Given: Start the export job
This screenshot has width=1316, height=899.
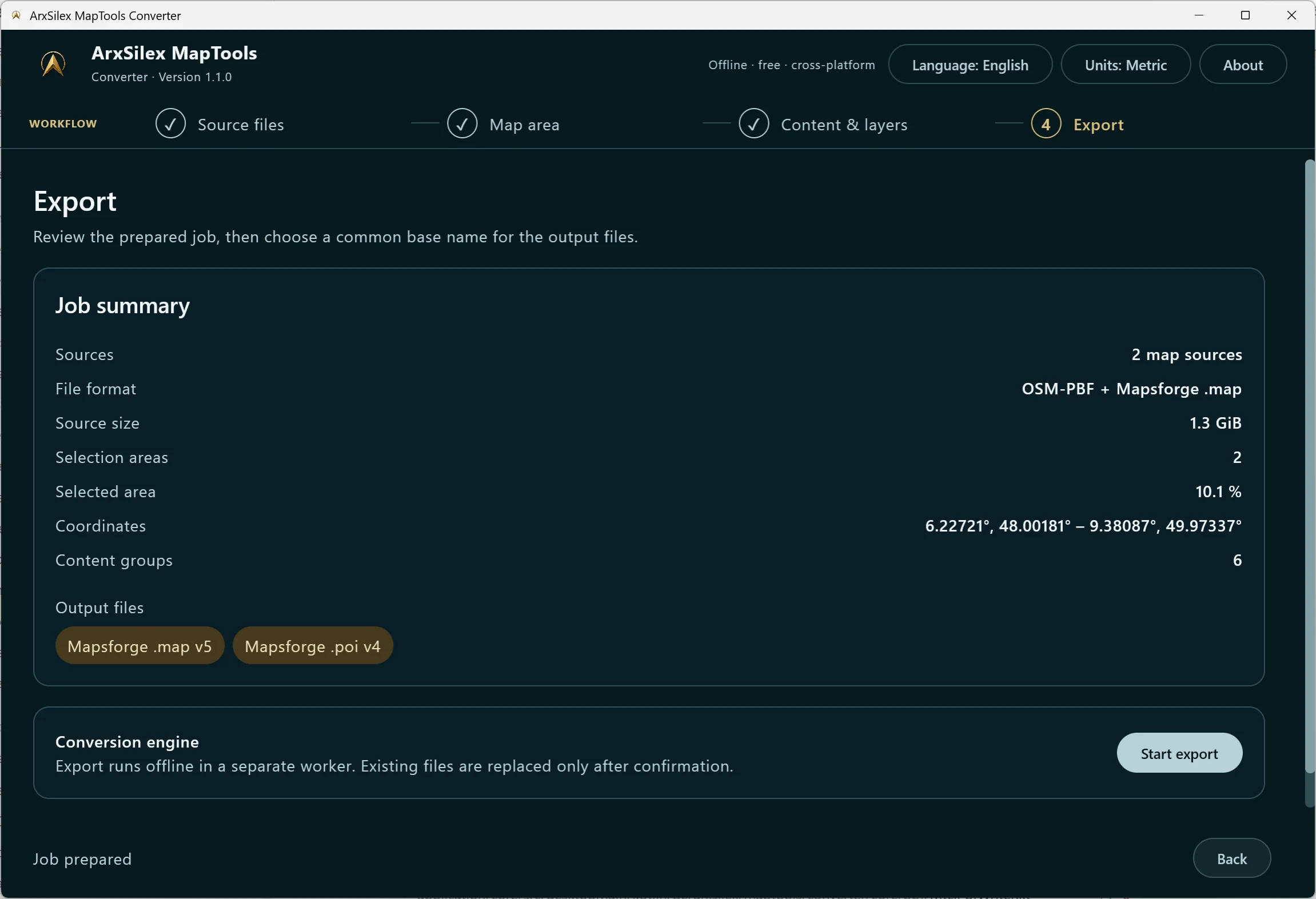Looking at the screenshot, I should [x=1179, y=753].
